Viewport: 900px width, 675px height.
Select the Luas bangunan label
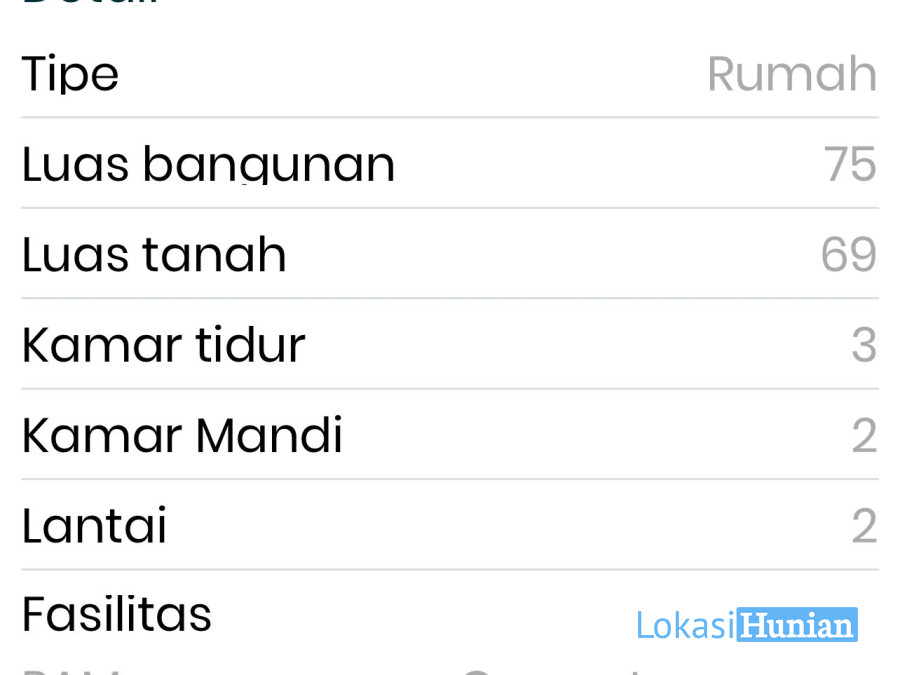pyautogui.click(x=208, y=164)
